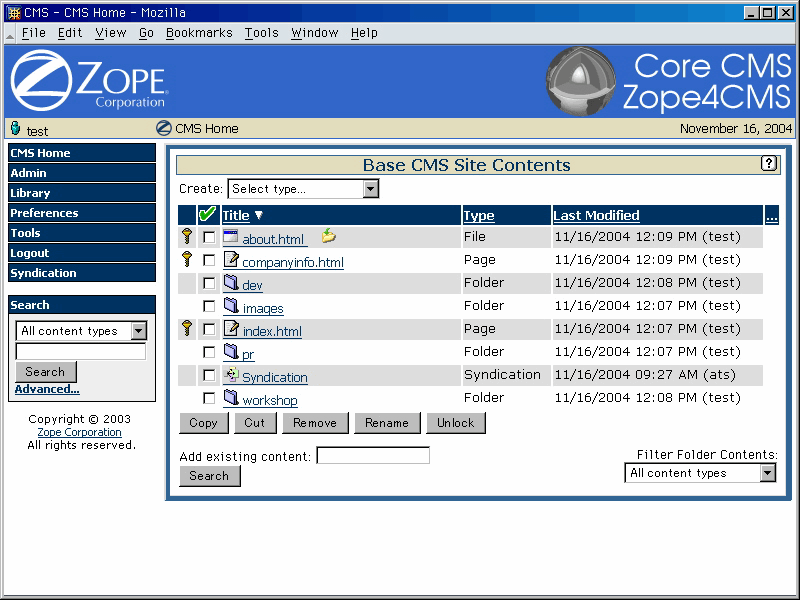Open the Search panel content types dropdown
Viewport: 800px width, 600px height.
tap(81, 331)
